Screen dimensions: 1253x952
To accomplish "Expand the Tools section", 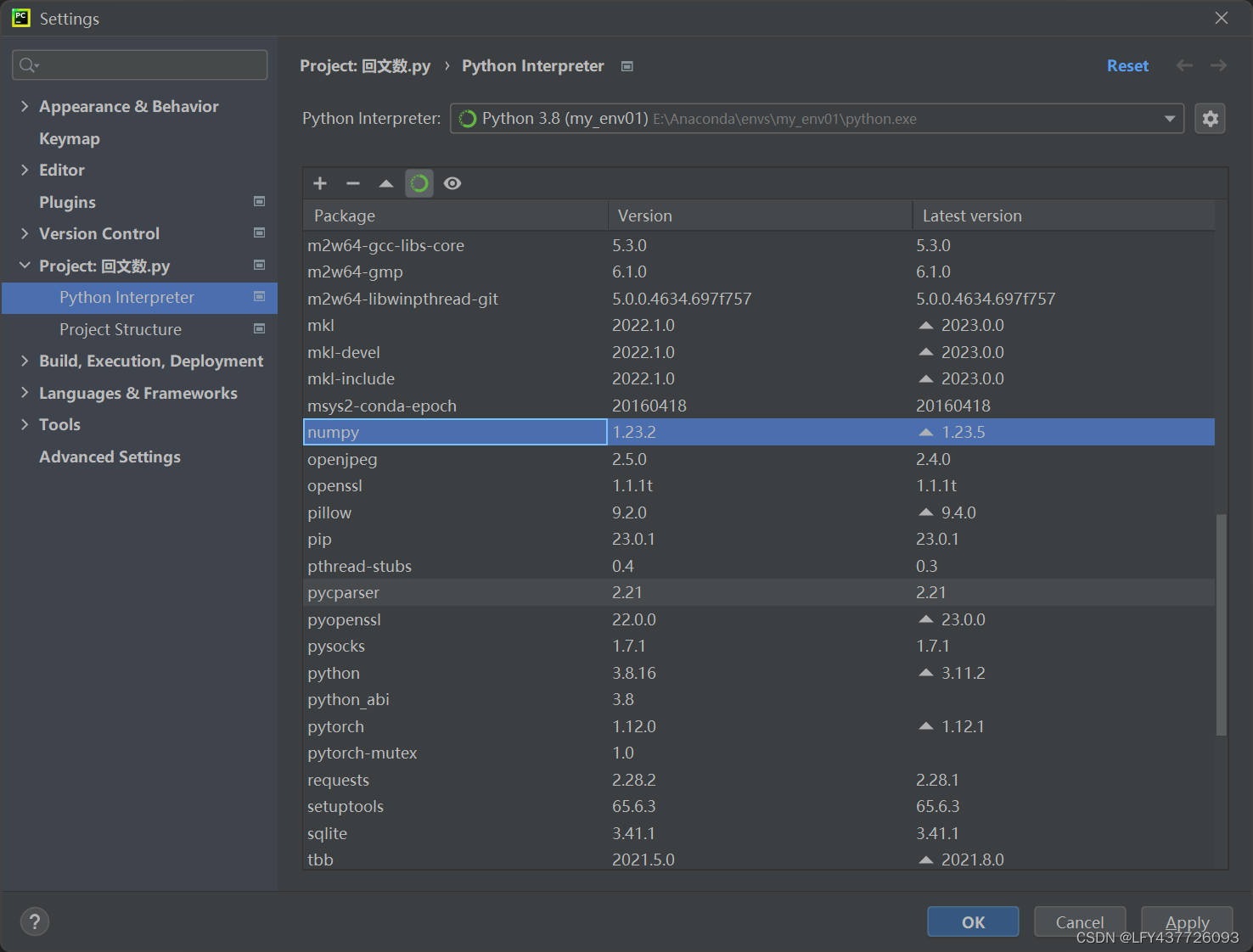I will tap(25, 424).
